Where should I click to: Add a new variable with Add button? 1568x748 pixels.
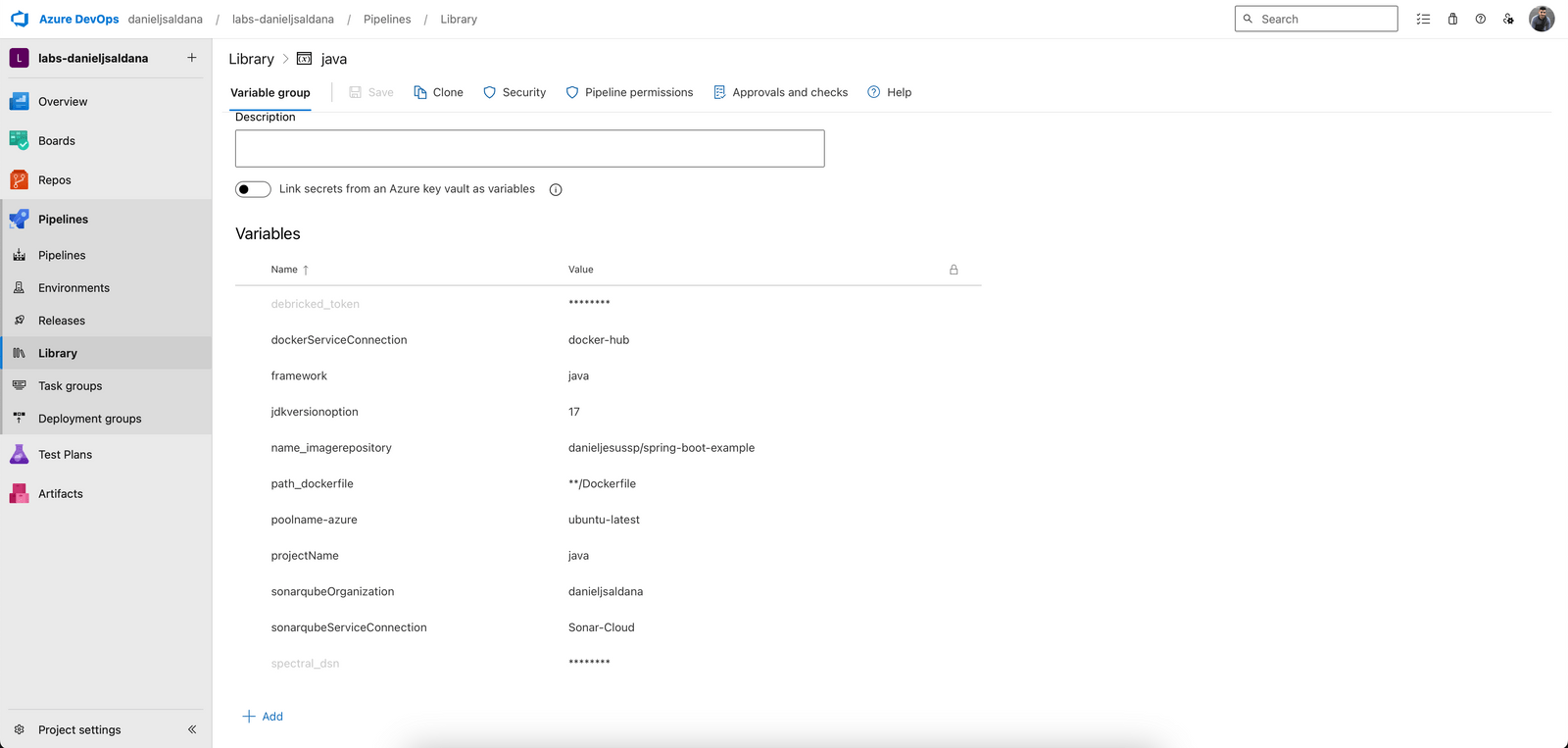tap(263, 717)
